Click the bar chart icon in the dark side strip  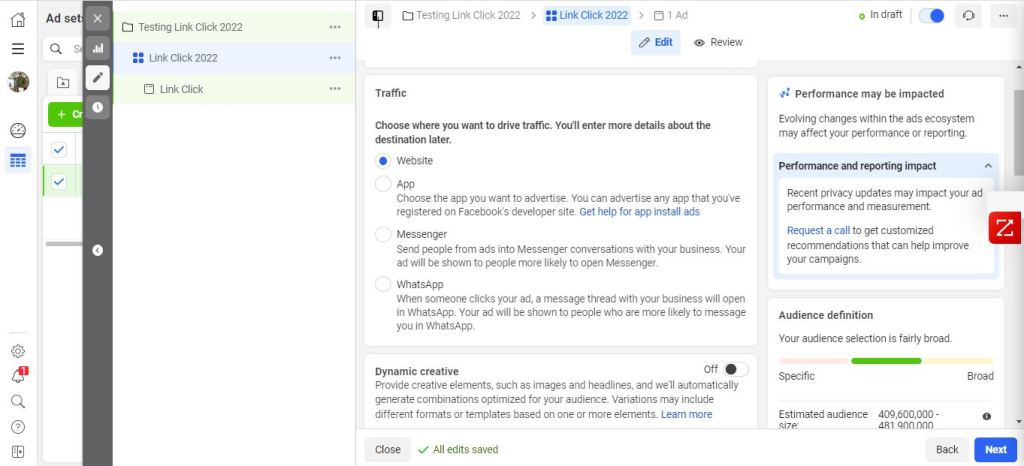click(x=97, y=47)
